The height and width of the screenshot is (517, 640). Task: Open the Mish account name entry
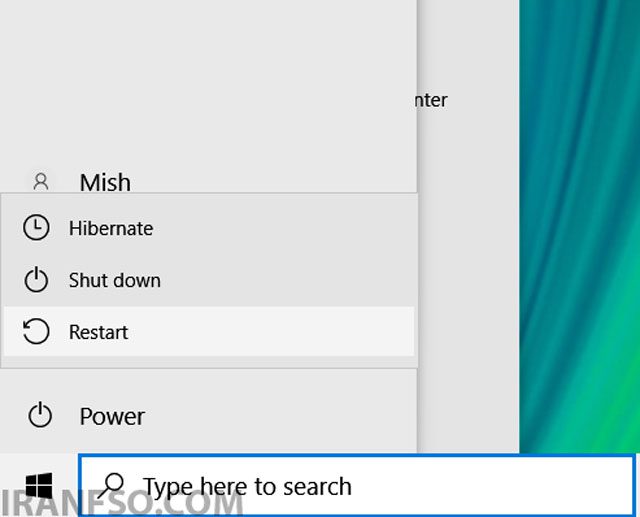105,182
